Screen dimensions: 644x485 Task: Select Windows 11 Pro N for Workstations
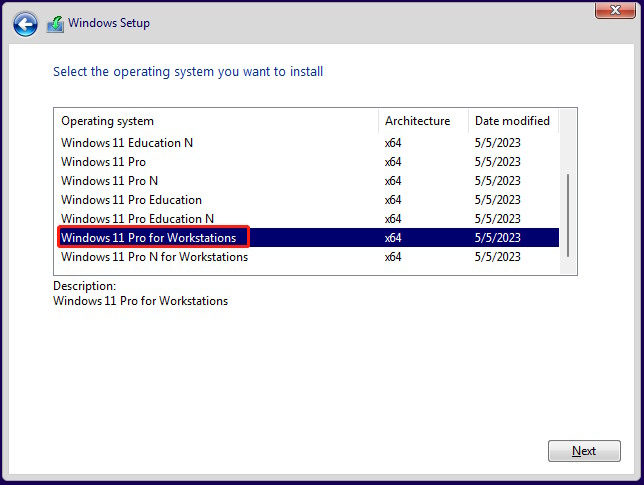(x=306, y=257)
